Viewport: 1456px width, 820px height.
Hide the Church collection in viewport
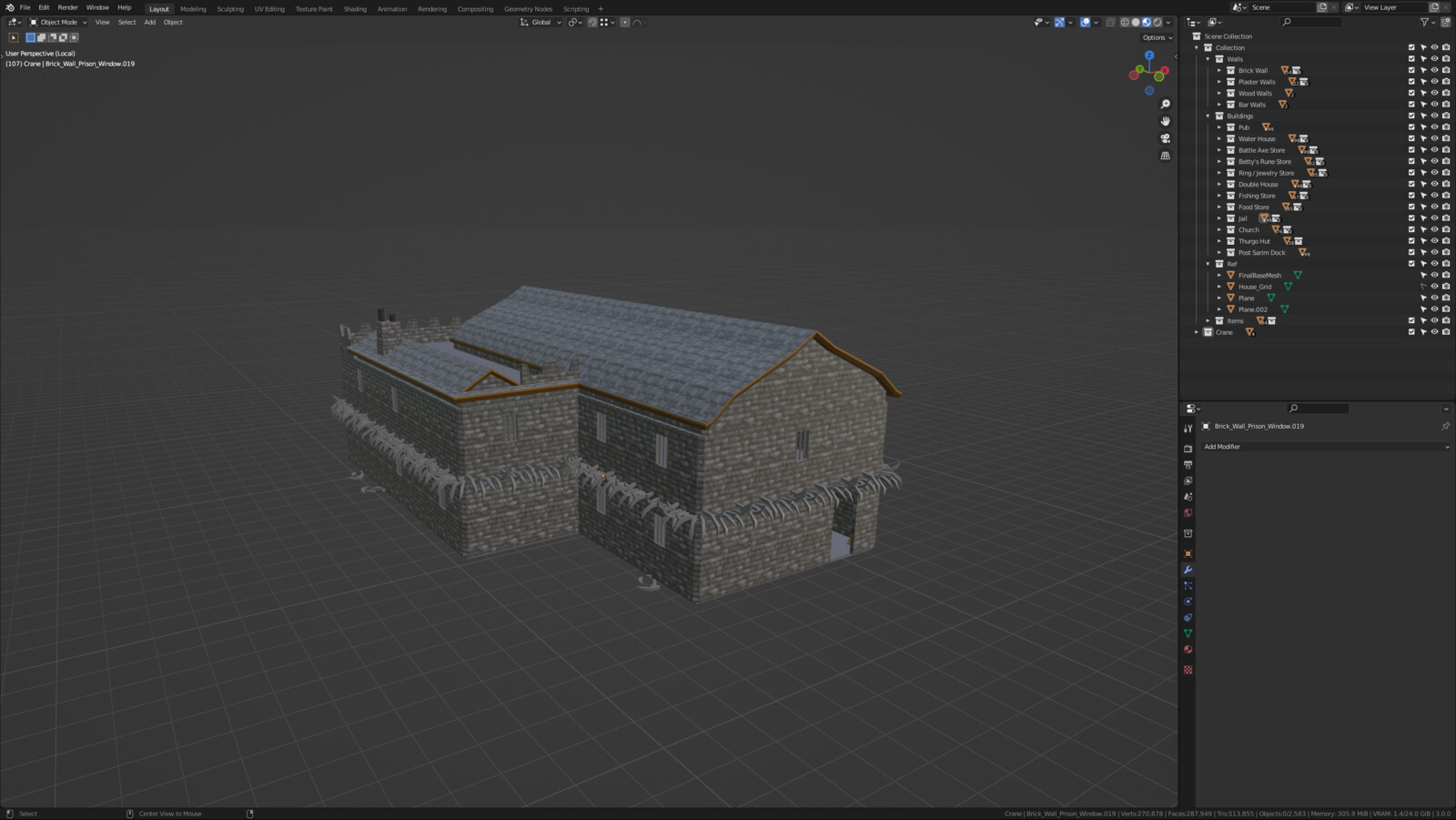point(1434,229)
